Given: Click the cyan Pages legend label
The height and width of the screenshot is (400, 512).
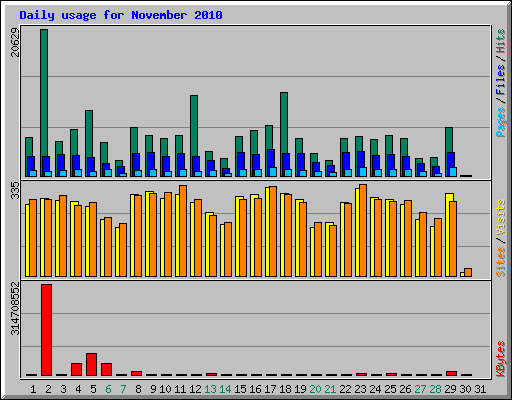Looking at the screenshot, I should (500, 122).
